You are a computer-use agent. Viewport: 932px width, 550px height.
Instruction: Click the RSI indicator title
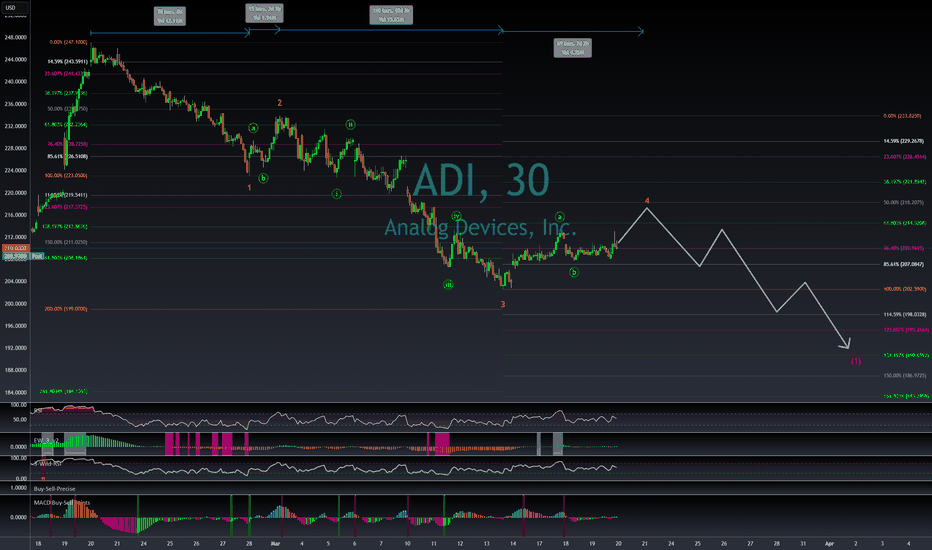(37, 410)
